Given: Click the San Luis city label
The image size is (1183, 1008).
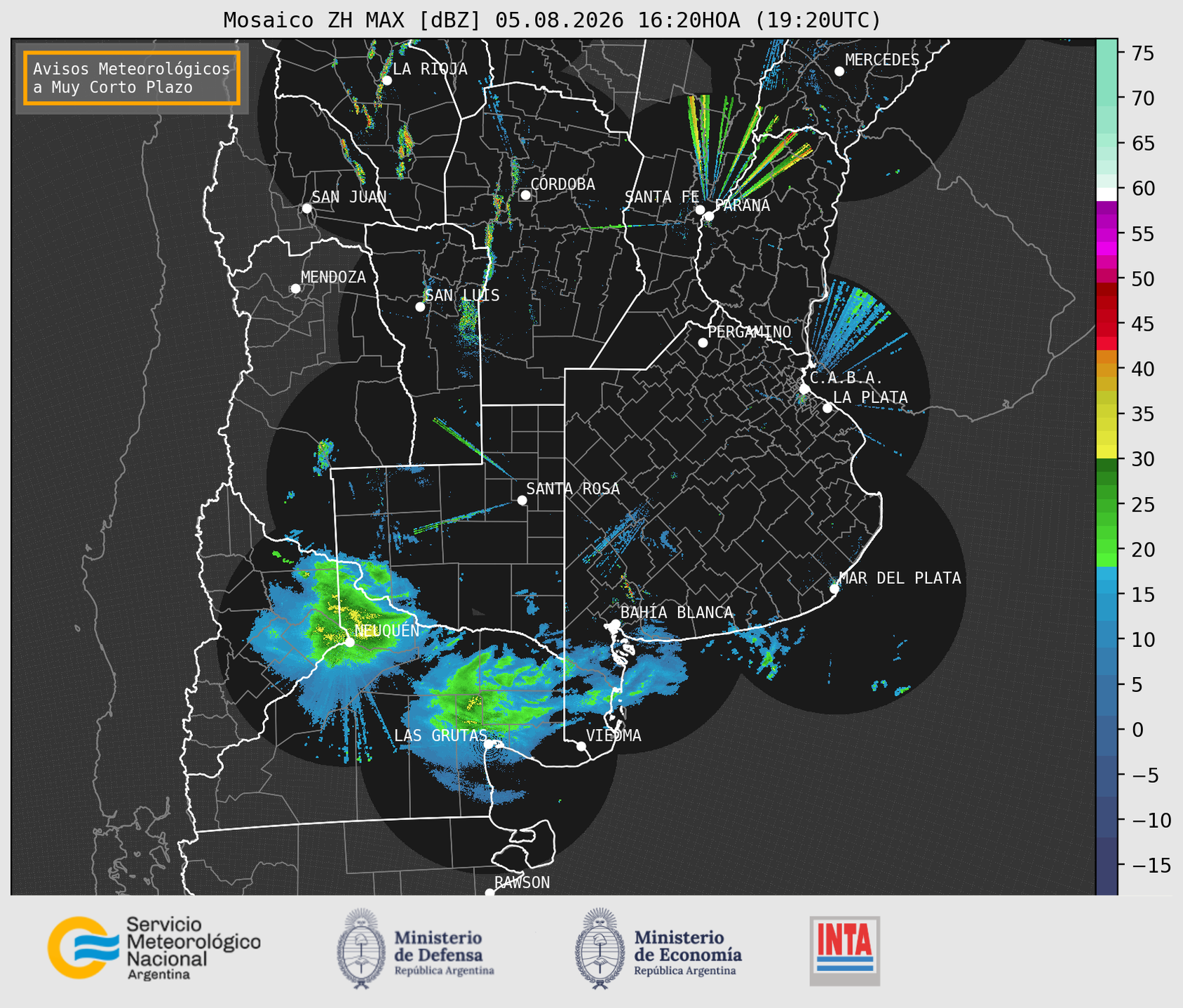Looking at the screenshot, I should click(x=462, y=295).
